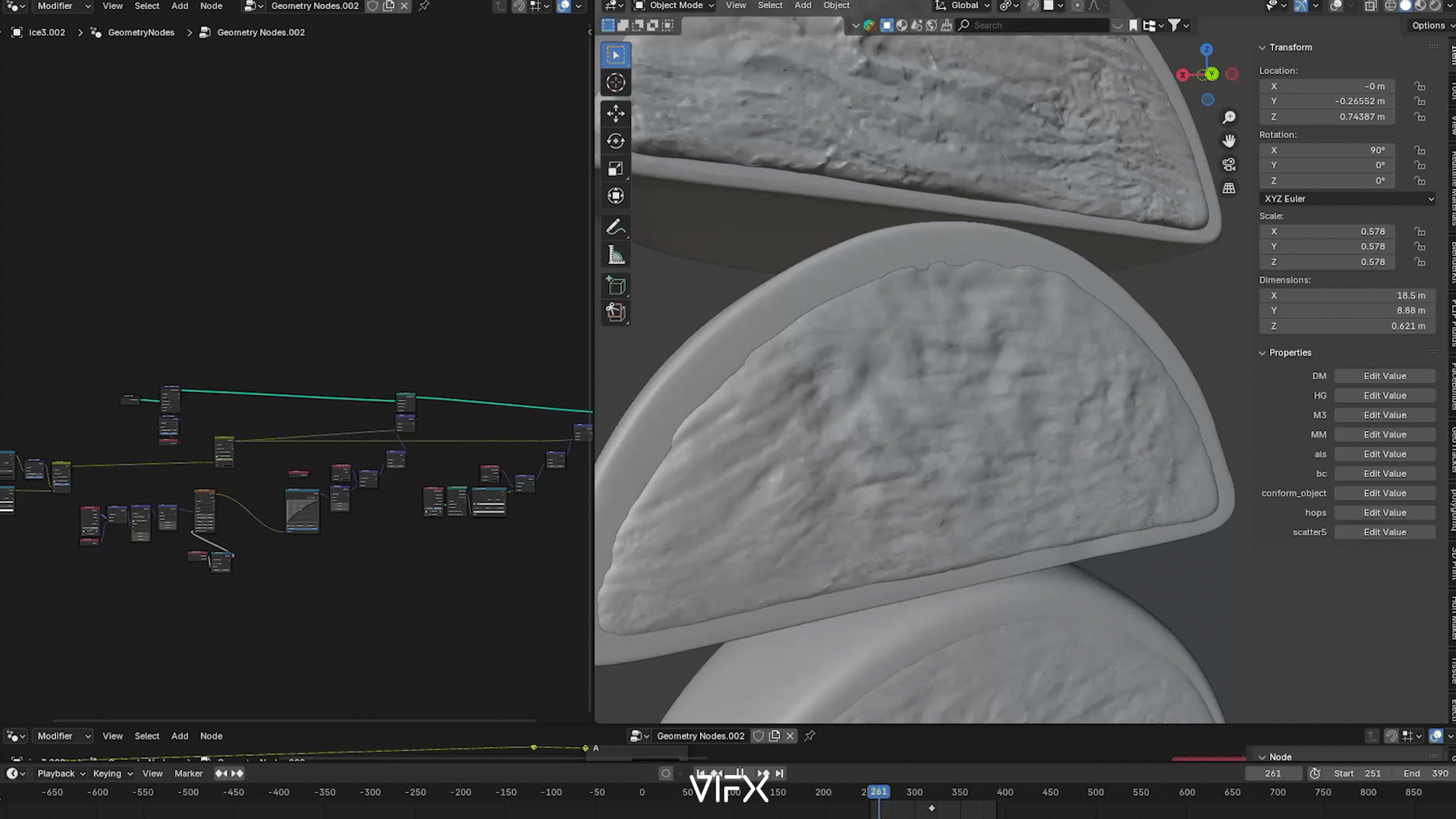Select the Select Box tool in viewport toolbar
The image size is (1456, 819).
[616, 55]
